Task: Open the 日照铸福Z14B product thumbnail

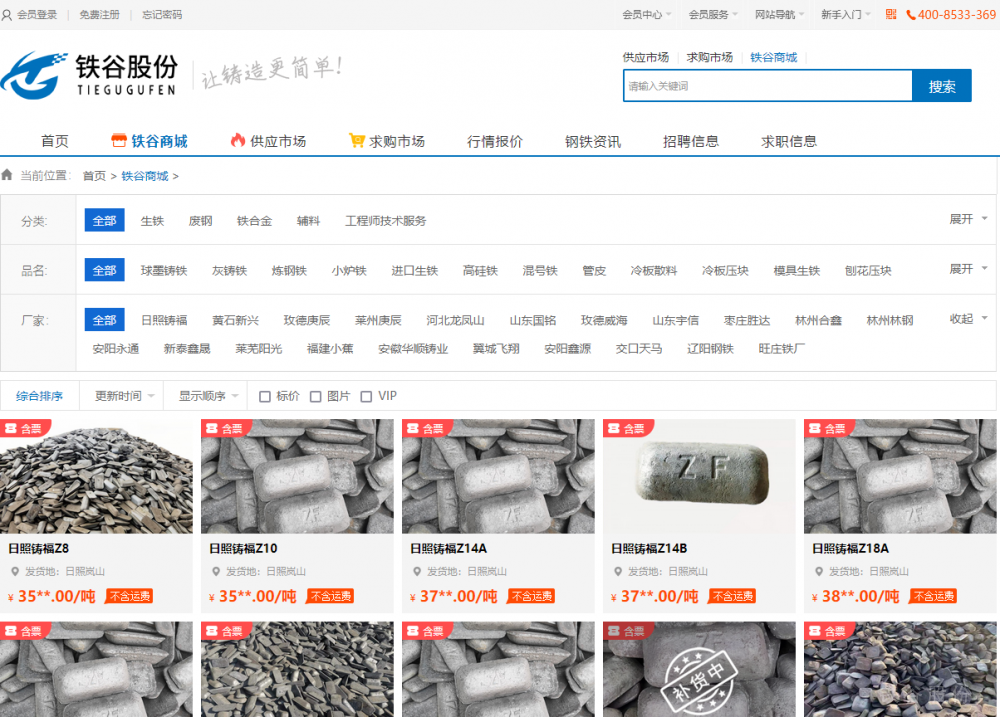Action: 699,476
